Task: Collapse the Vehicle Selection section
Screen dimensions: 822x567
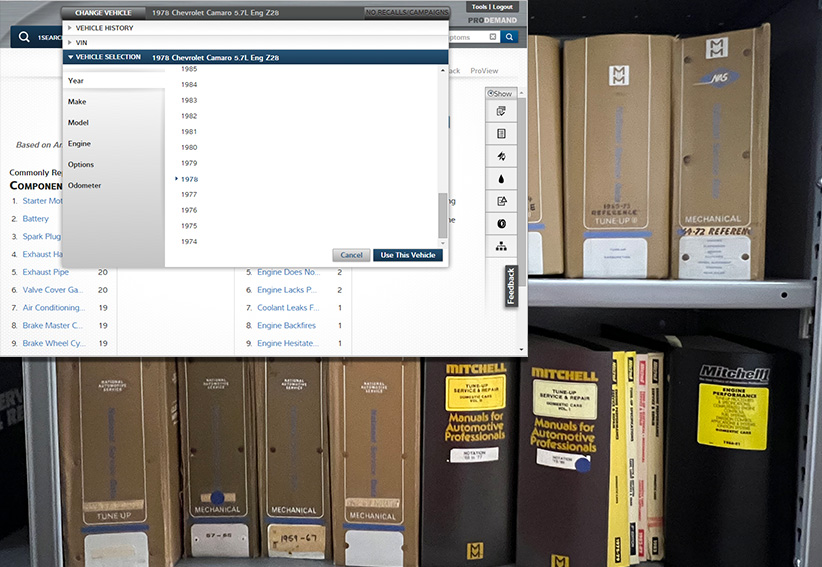Action: [x=102, y=58]
